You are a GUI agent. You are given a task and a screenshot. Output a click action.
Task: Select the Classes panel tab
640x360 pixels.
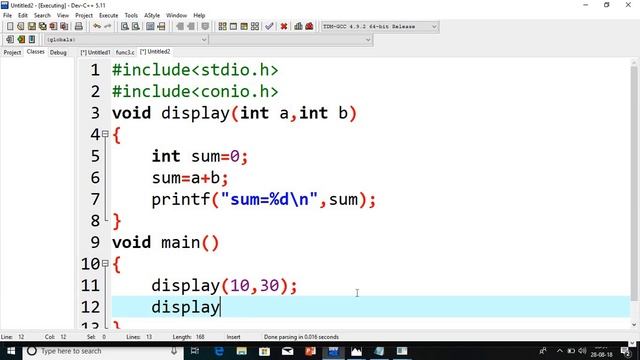pyautogui.click(x=36, y=52)
